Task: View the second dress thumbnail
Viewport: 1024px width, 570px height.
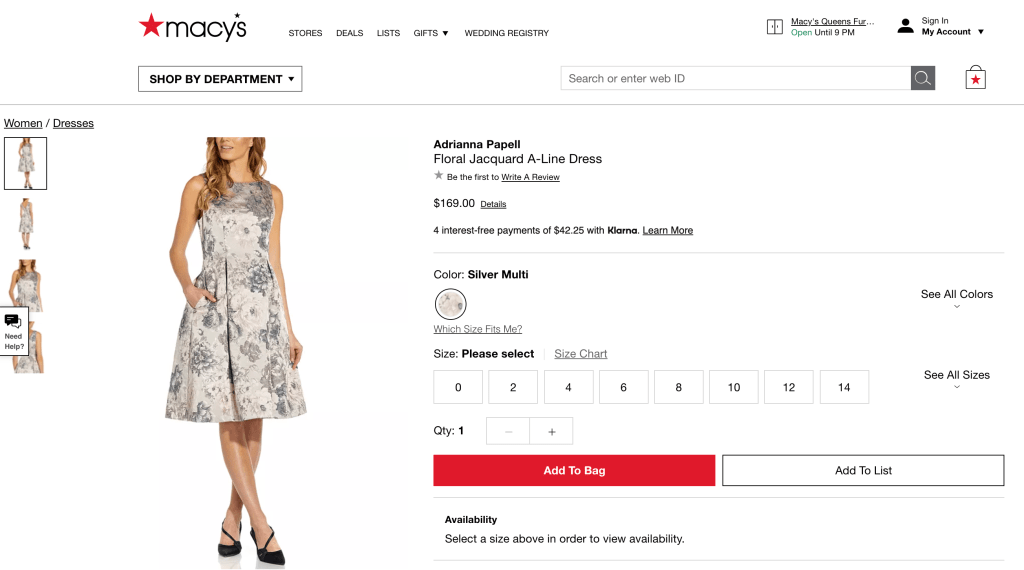Action: pyautogui.click(x=25, y=224)
